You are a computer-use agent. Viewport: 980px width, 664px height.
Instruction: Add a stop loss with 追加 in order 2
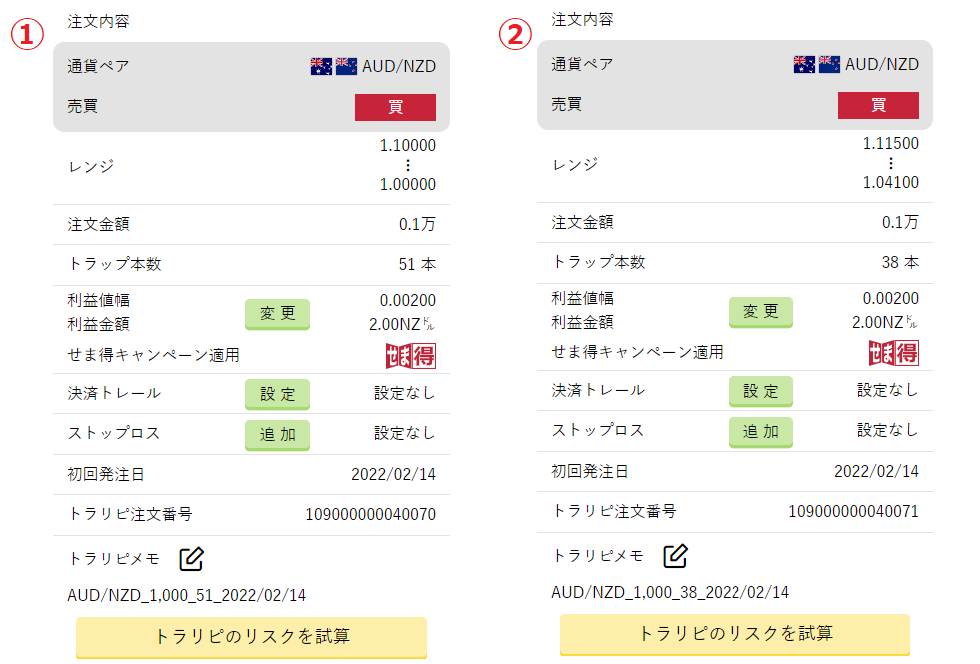[x=761, y=432]
